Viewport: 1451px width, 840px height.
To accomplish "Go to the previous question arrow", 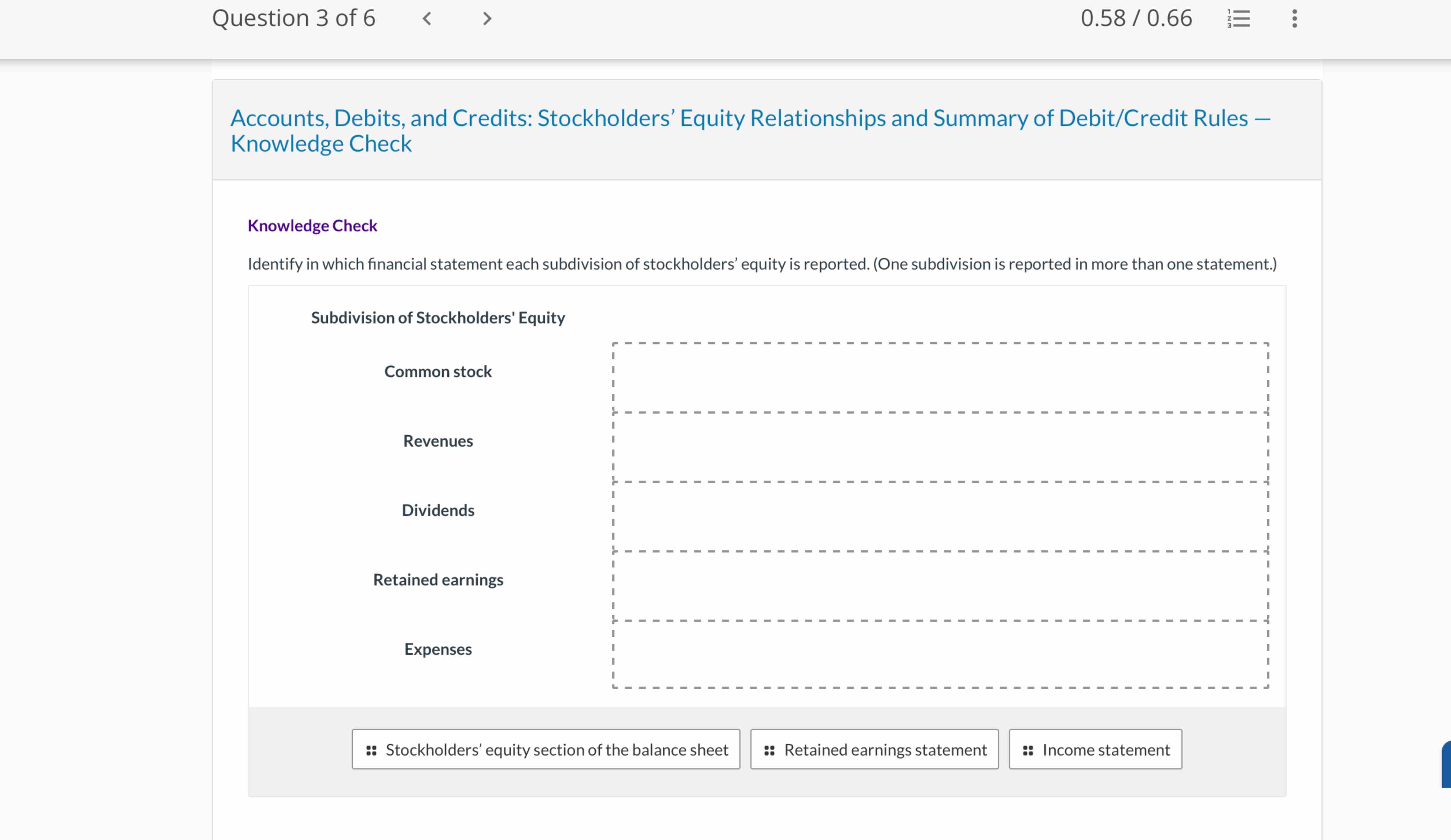I will [x=427, y=19].
